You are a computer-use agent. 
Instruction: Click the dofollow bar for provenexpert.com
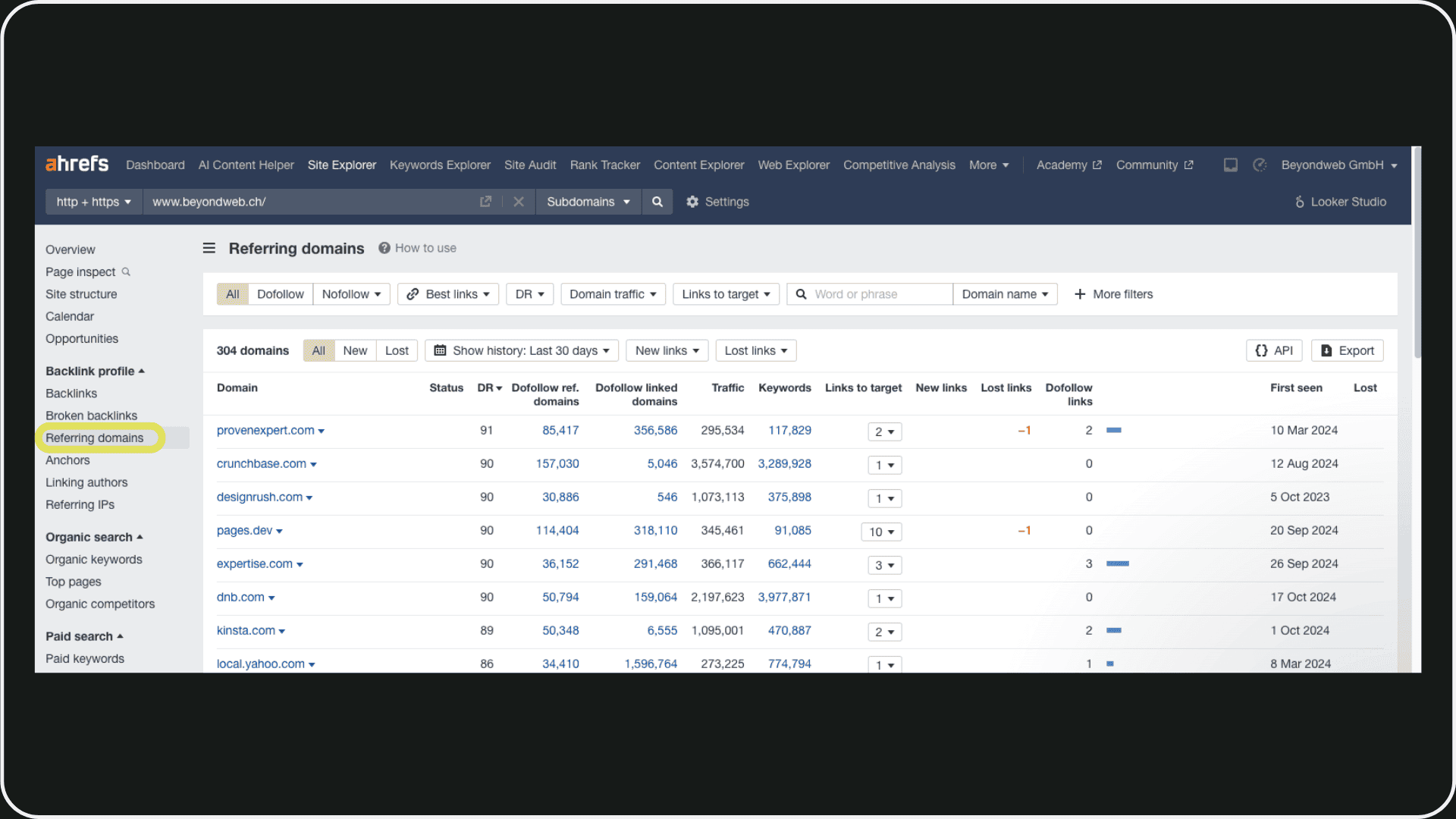pyautogui.click(x=1114, y=430)
